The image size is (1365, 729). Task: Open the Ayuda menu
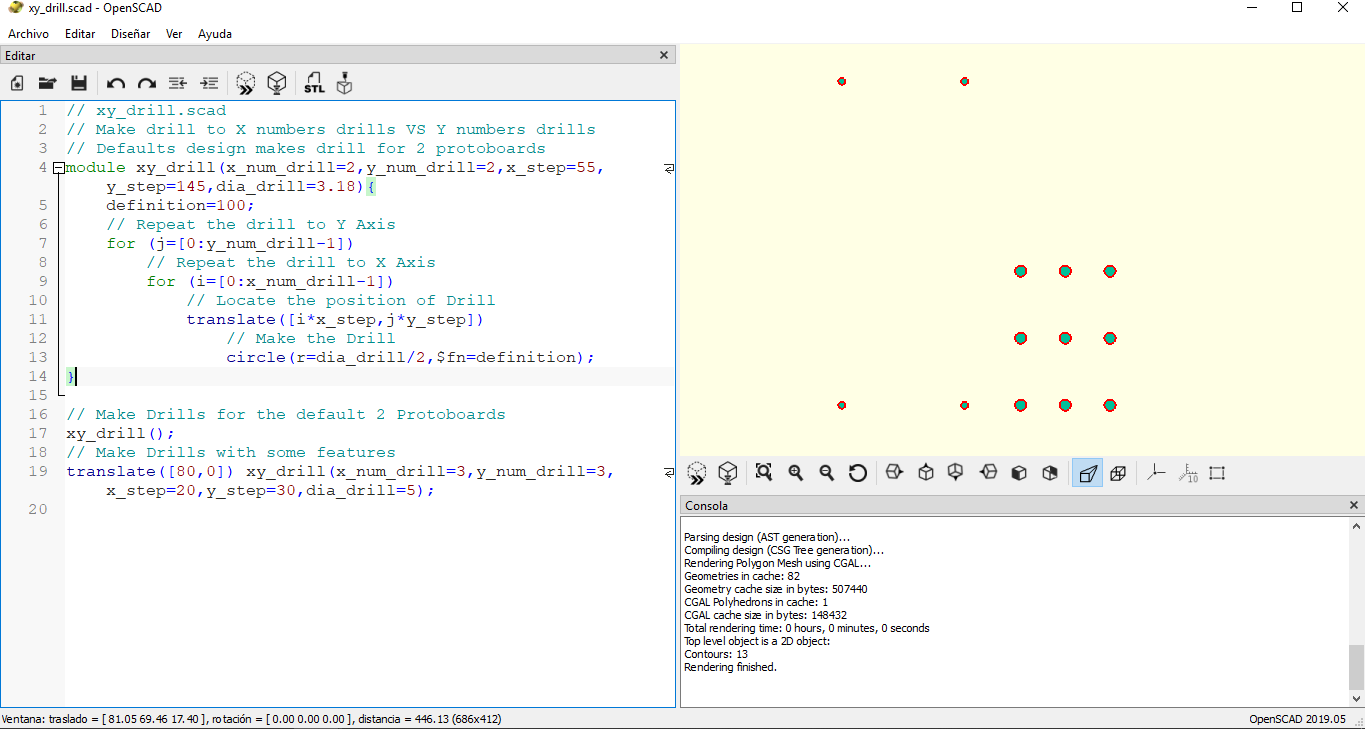click(215, 34)
